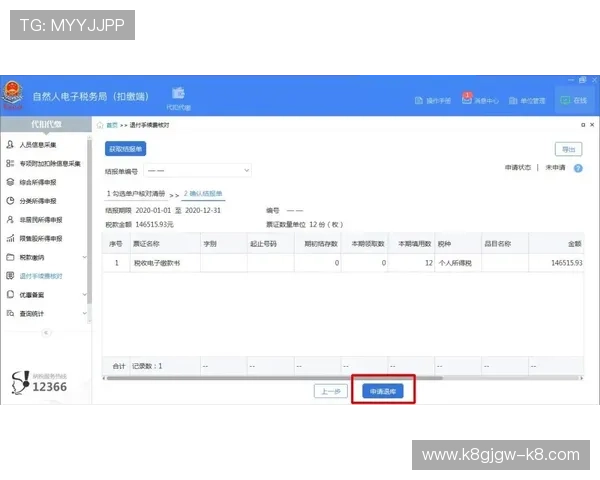This screenshot has width=600, height=480.
Task: Click the 记录数：1 summary text
Action: (x=147, y=366)
